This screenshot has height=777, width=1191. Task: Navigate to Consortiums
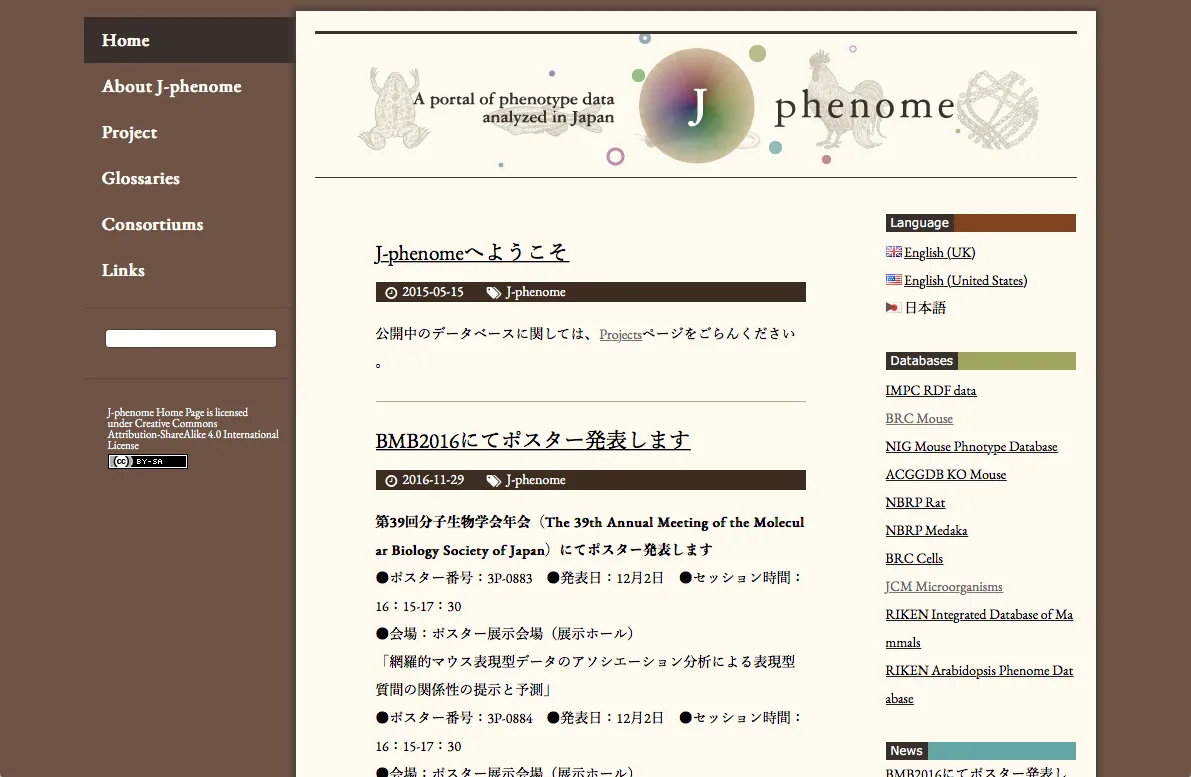click(x=153, y=224)
